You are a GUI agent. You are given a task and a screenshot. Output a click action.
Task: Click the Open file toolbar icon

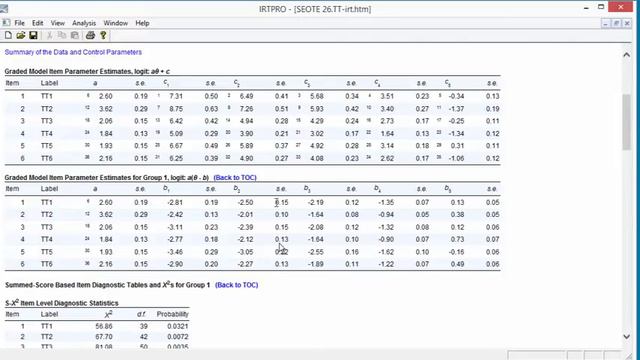(21, 36)
